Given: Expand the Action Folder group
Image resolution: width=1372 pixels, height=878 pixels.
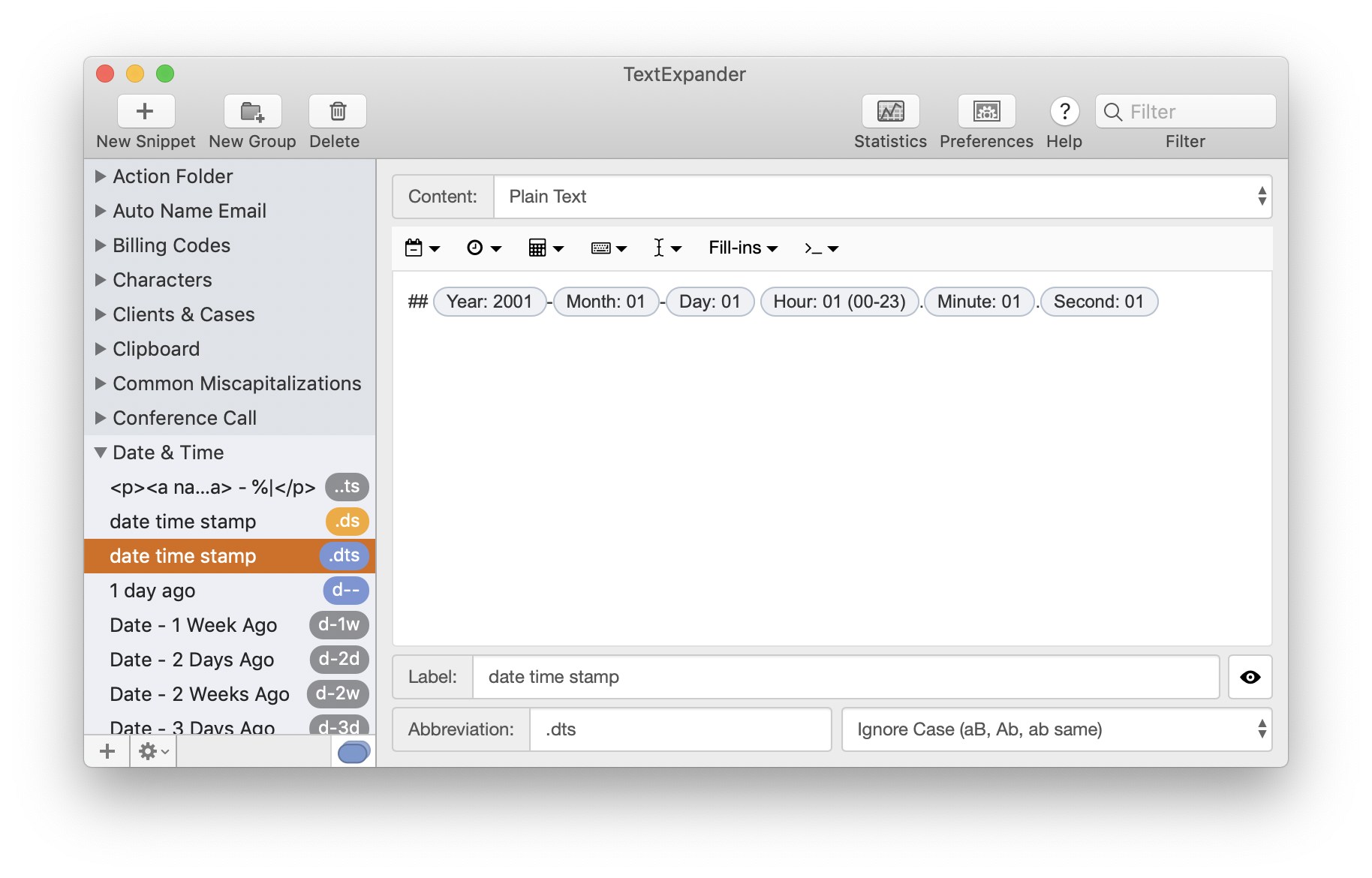Looking at the screenshot, I should (x=101, y=176).
